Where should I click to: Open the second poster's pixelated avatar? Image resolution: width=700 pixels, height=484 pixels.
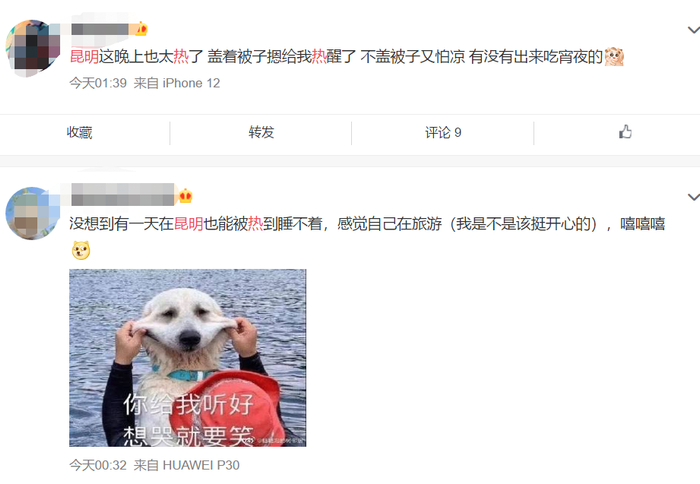pos(33,213)
